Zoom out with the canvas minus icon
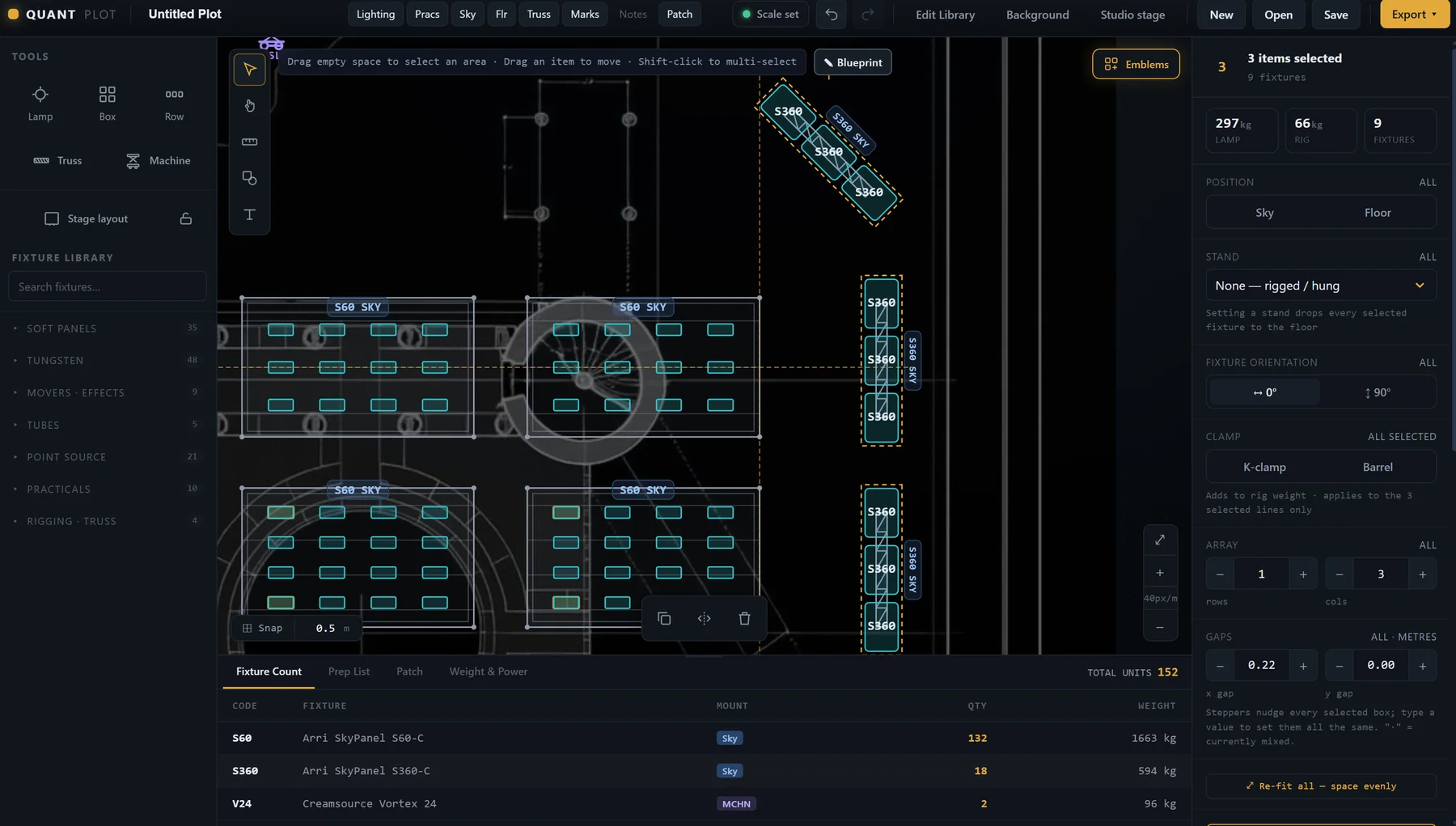The height and width of the screenshot is (826, 1456). pos(1160,628)
